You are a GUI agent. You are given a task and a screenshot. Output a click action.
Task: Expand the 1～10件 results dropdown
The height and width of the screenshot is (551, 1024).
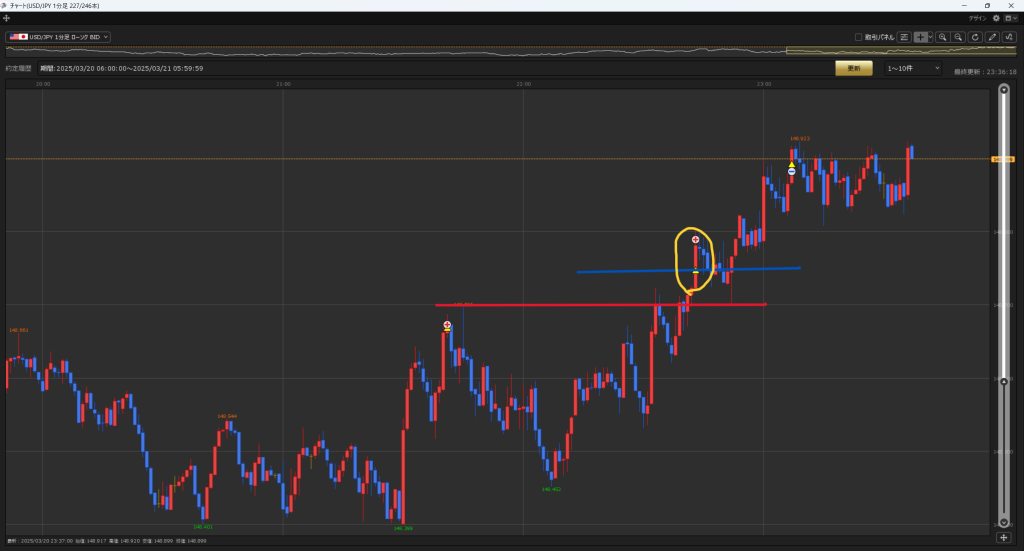pos(913,68)
